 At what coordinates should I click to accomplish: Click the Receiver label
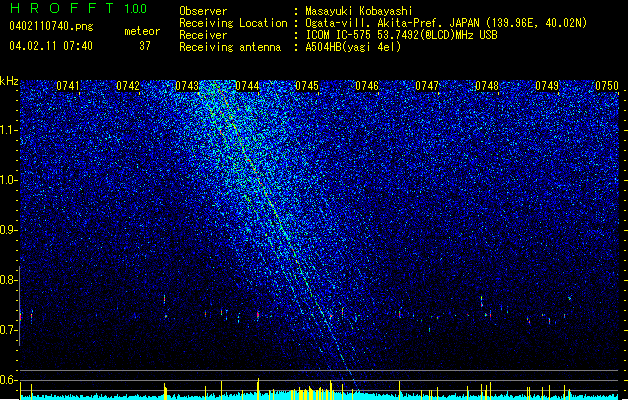click(x=203, y=35)
